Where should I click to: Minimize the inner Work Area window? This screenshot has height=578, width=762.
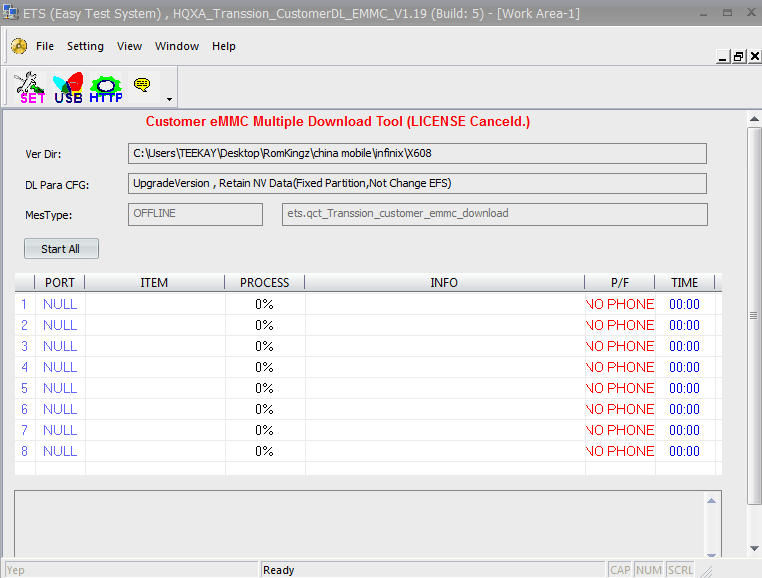pyautogui.click(x=723, y=57)
